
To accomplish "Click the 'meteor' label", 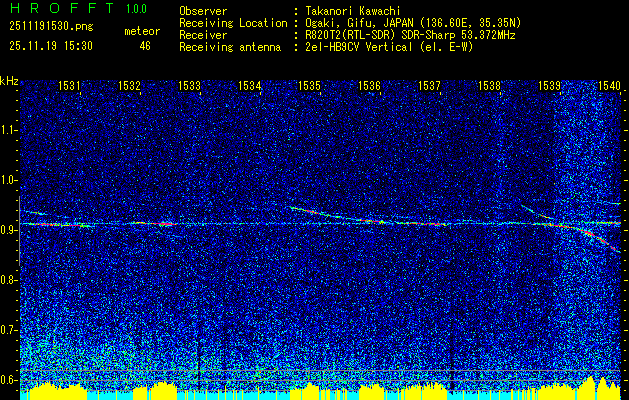I will (142, 31).
